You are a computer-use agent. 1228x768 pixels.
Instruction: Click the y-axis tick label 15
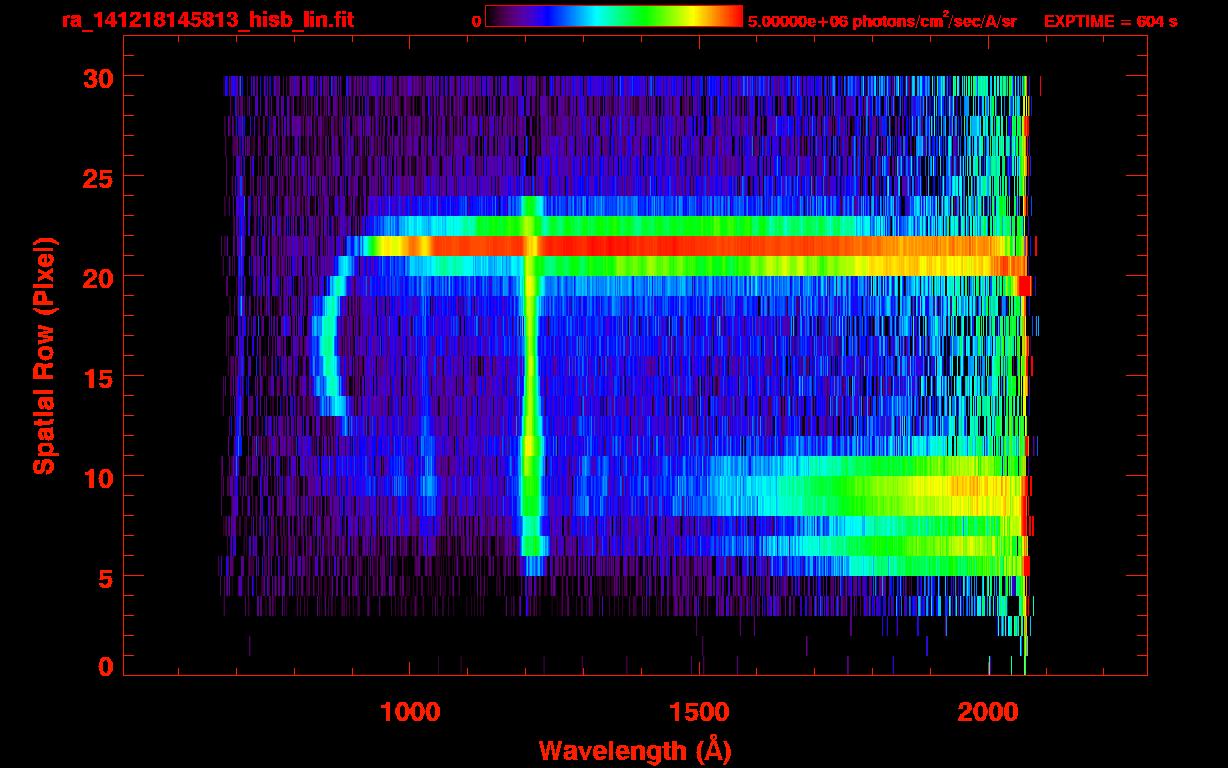tap(98, 377)
